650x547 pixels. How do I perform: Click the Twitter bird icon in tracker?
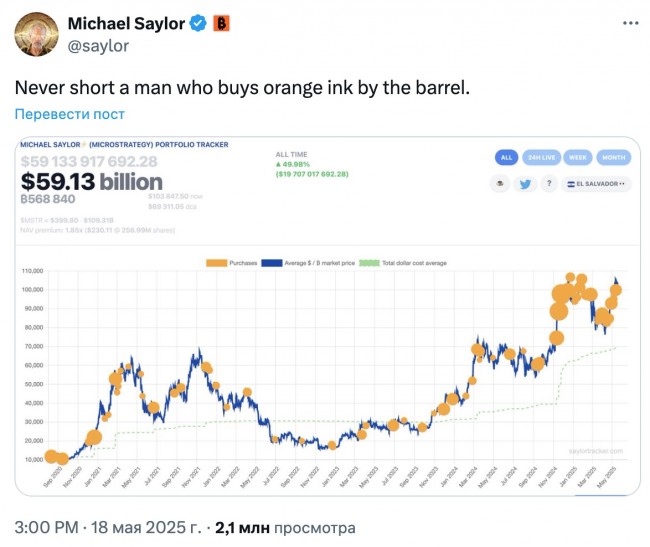click(x=525, y=184)
